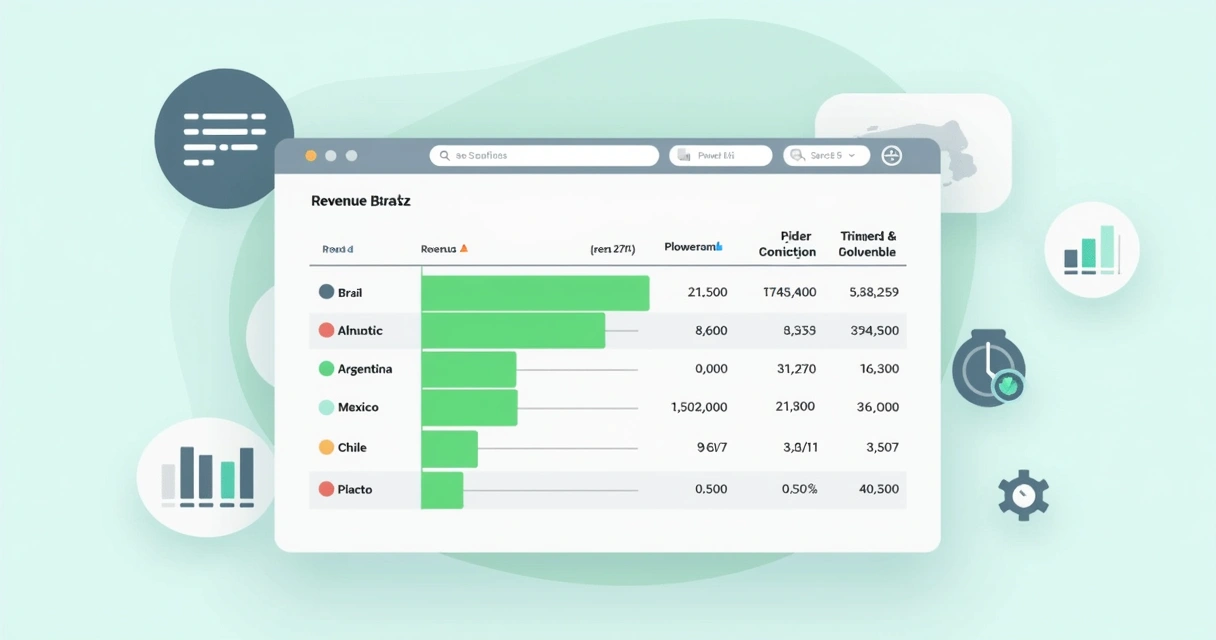Screen dimensions: 1216x640
Task: Open the settings gear icon
Action: (x=1022, y=495)
